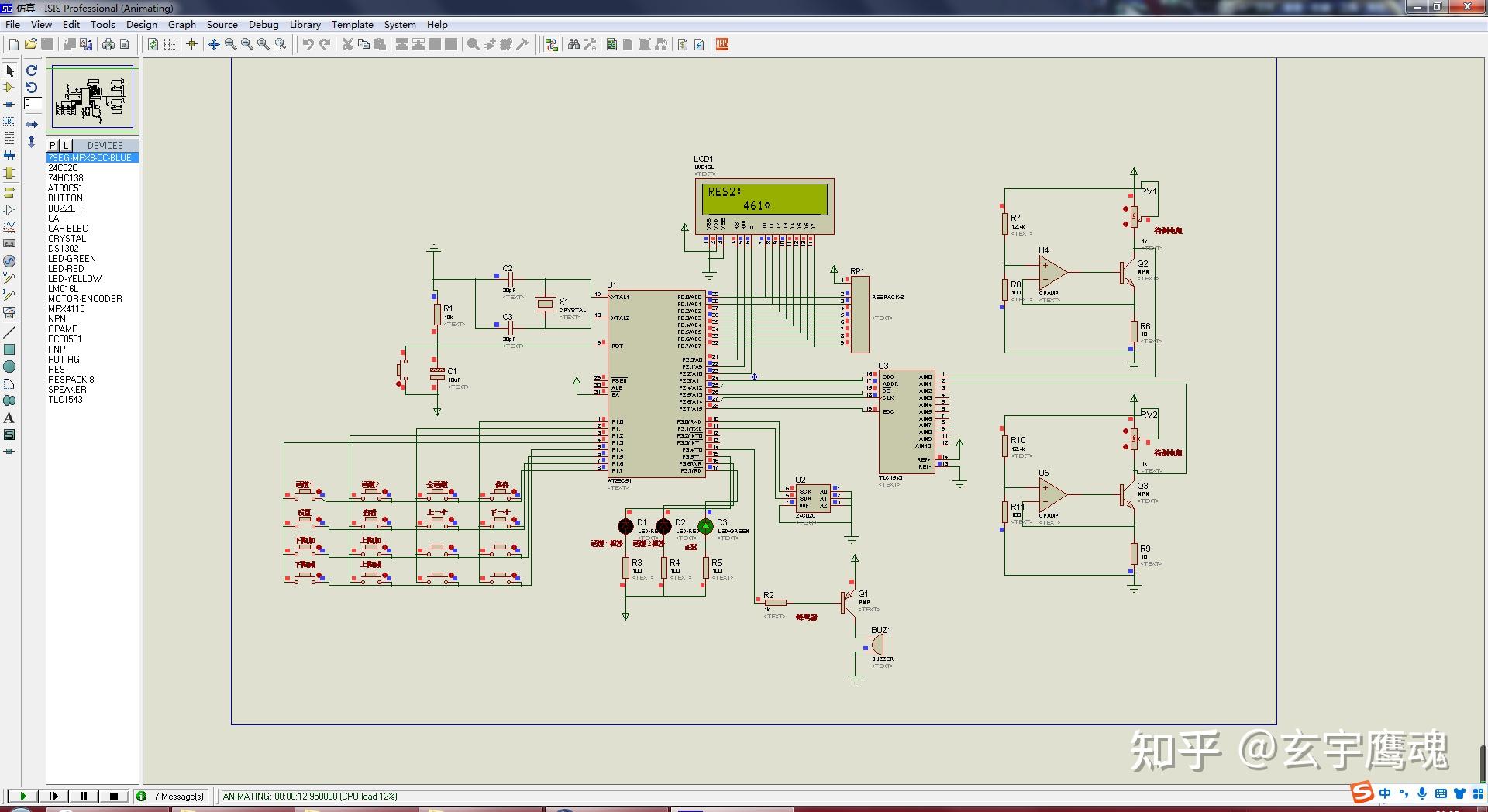Select the Buses mode tool
Viewport: 1488px width, 812px height.
9,155
